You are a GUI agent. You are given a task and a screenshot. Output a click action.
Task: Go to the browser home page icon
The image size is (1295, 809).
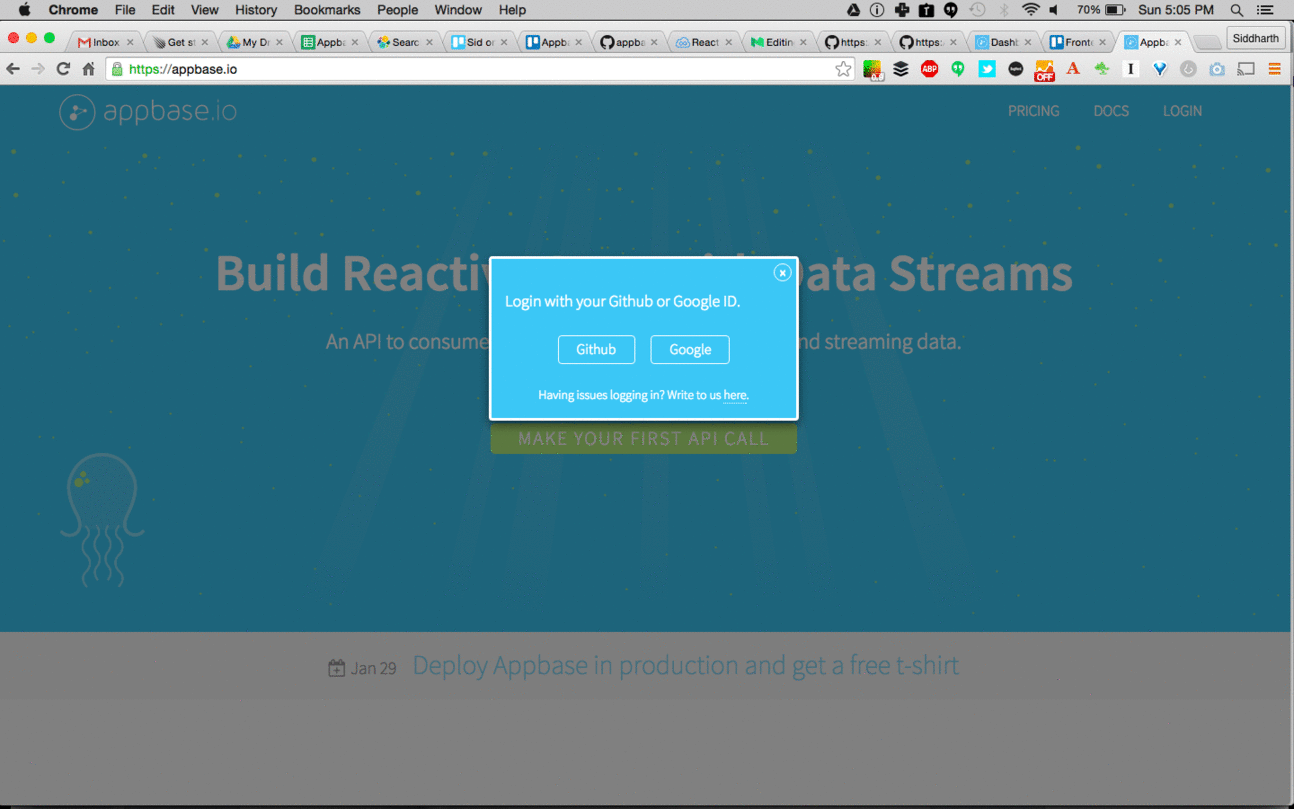[88, 69]
